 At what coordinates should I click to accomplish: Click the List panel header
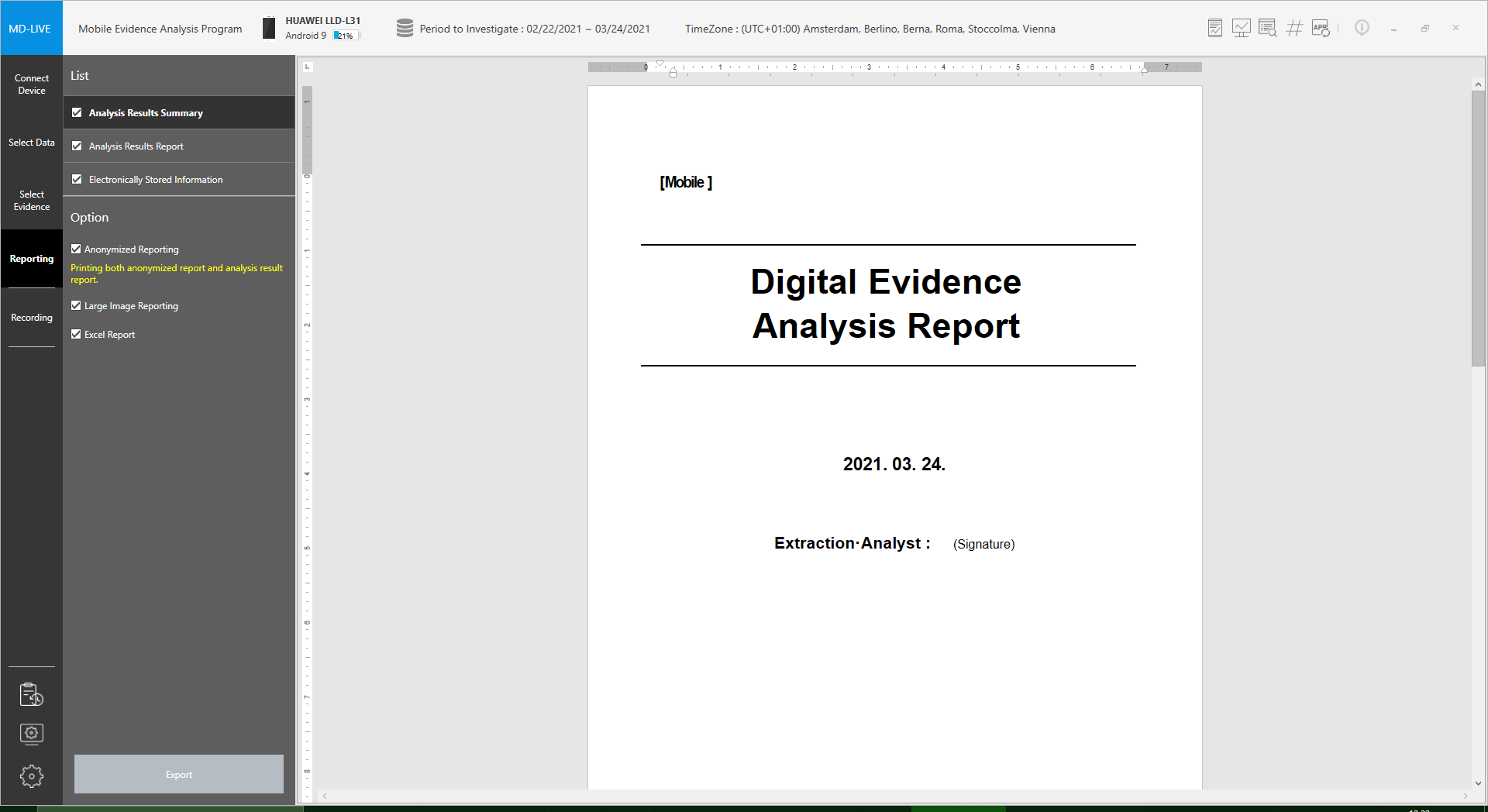pyautogui.click(x=80, y=76)
